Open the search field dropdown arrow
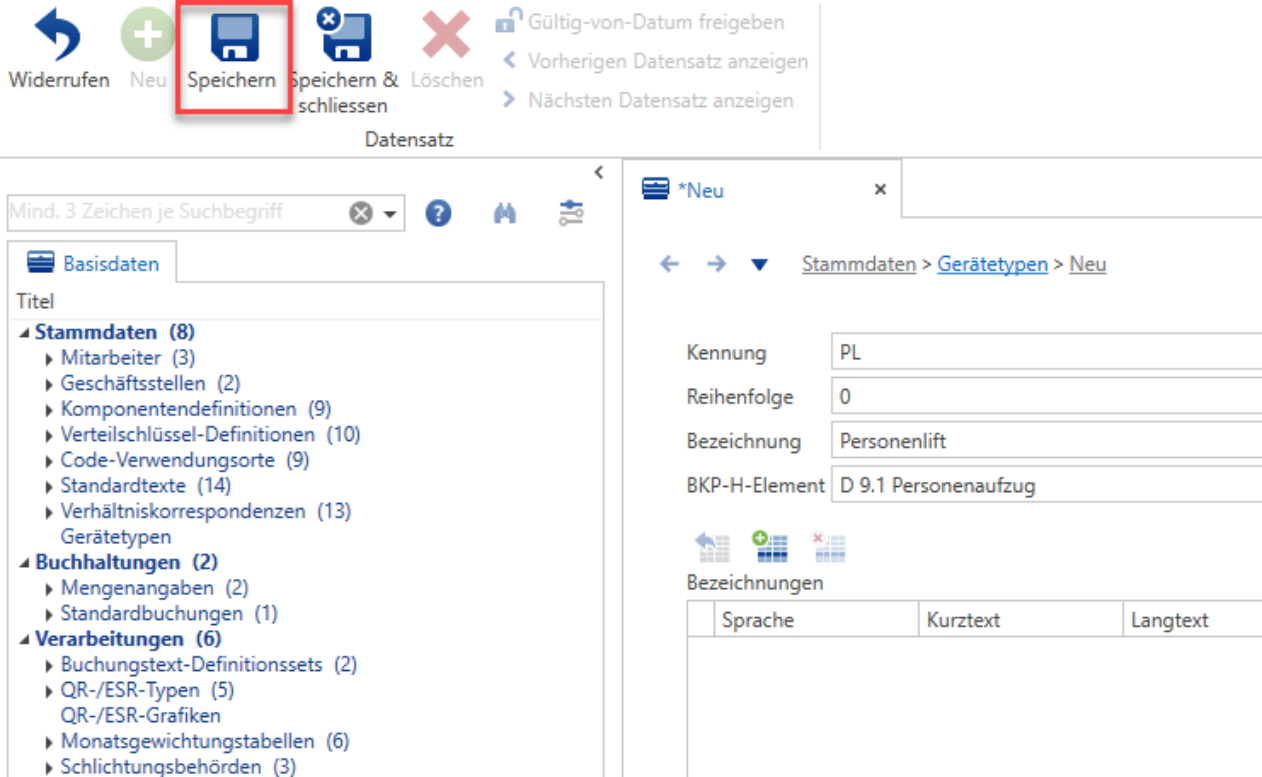Screen dimensions: 1262x777 (388, 213)
